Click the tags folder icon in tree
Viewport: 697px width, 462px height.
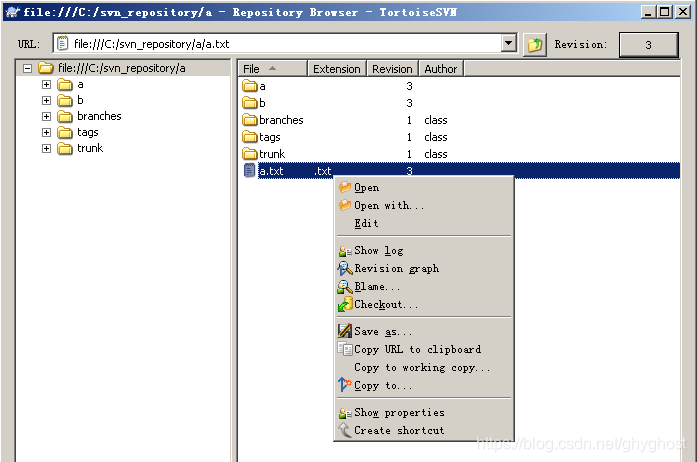pos(65,132)
